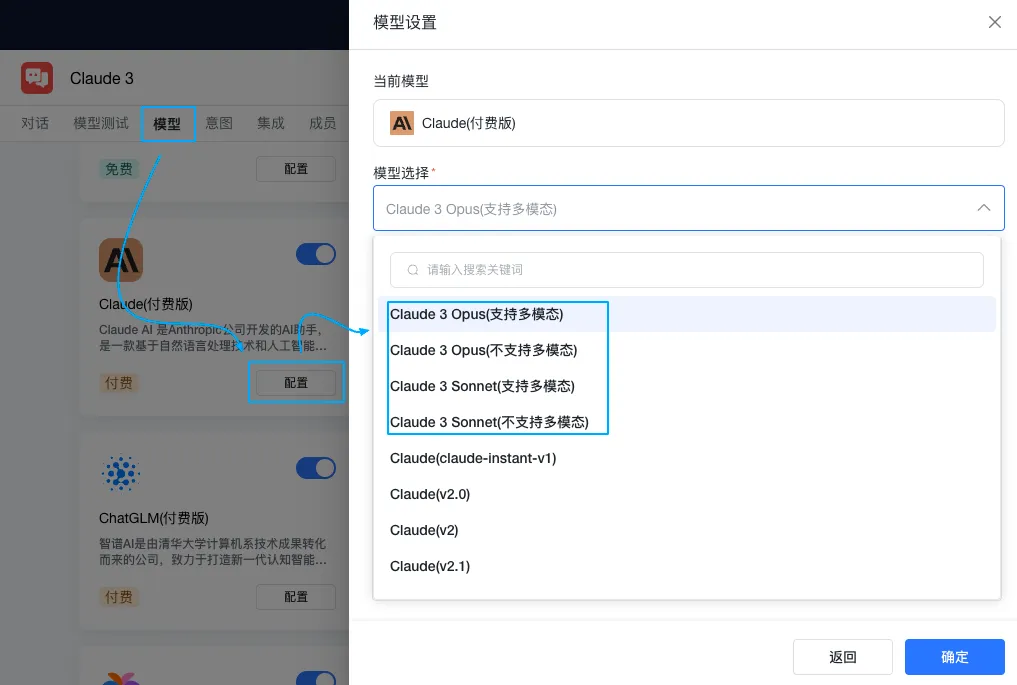Screen dimensions: 1017x685
Task: Click the 当前模型 Claude(付费版) field
Action: [689, 123]
